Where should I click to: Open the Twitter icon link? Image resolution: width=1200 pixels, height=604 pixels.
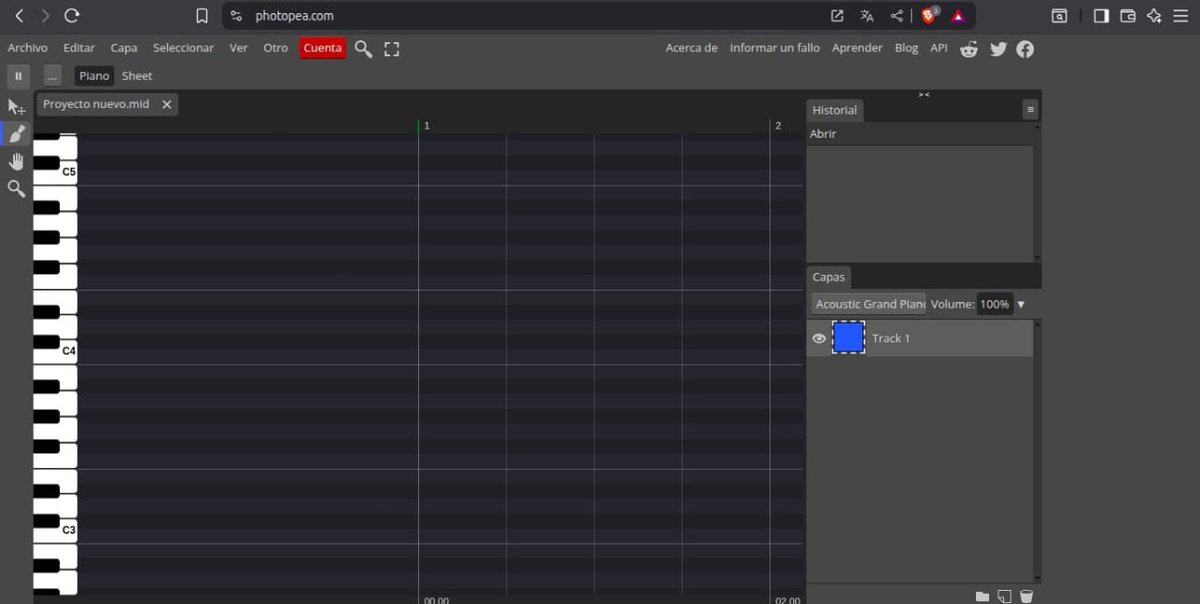pyautogui.click(x=998, y=49)
